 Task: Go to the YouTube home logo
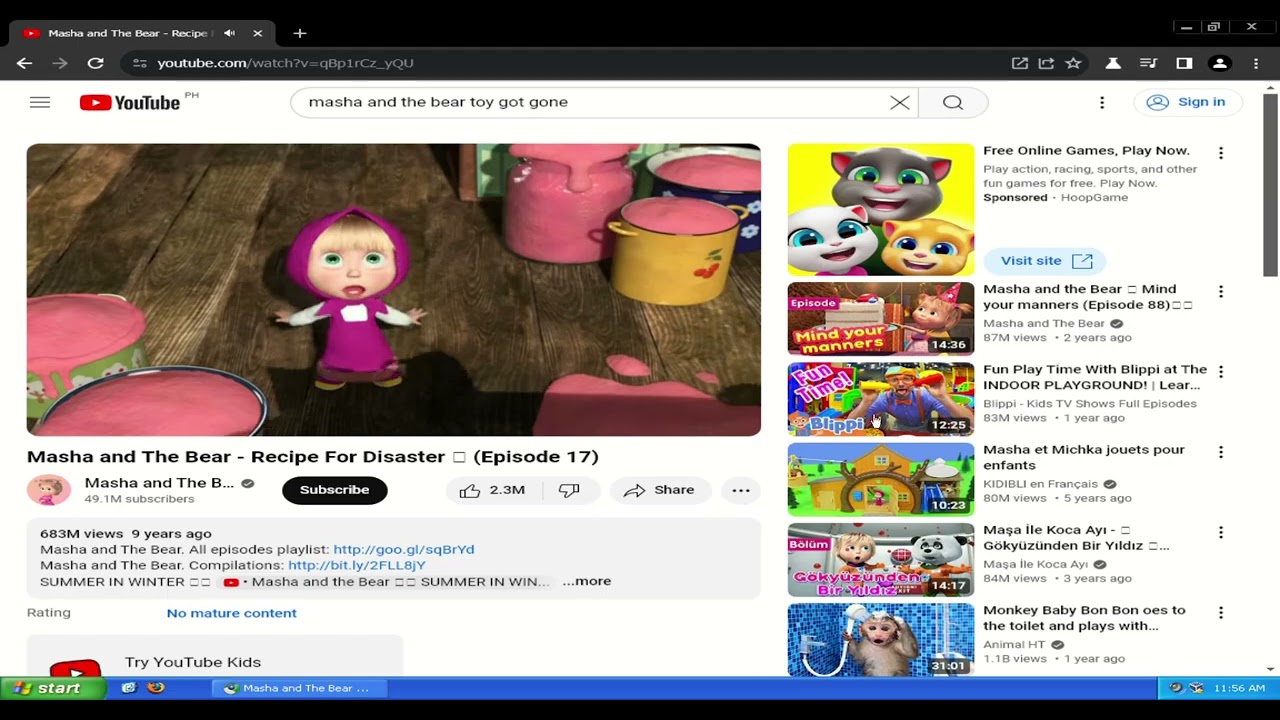[x=130, y=102]
